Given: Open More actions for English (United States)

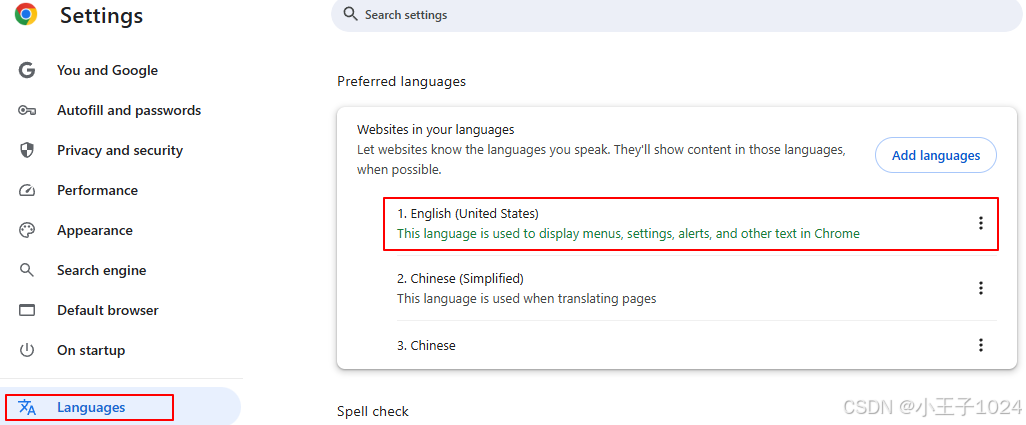Looking at the screenshot, I should coord(980,223).
